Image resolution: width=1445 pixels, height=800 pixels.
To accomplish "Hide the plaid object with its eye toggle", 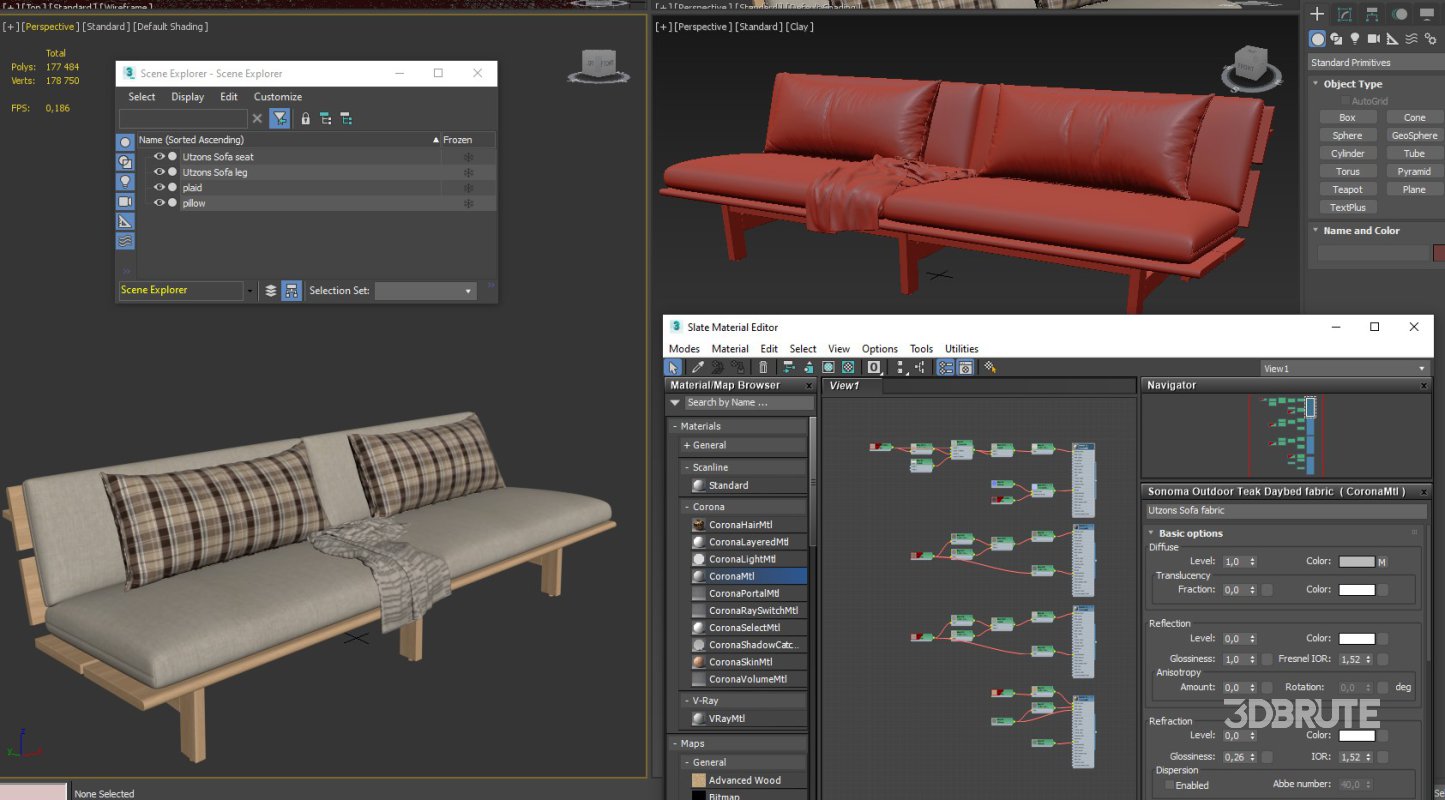I will [159, 187].
